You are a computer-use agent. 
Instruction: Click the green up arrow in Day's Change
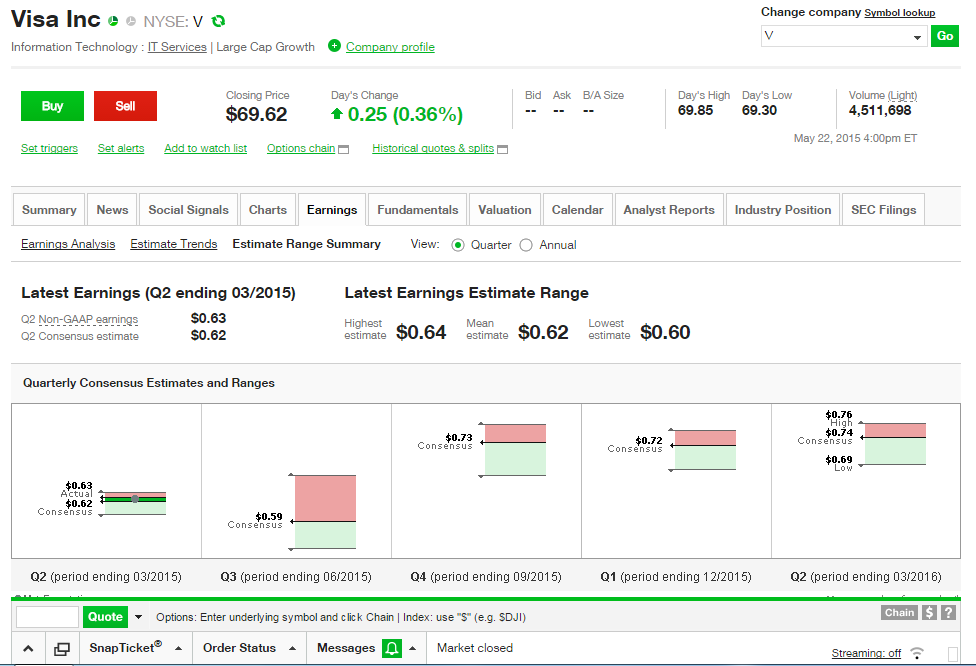pyautogui.click(x=337, y=114)
